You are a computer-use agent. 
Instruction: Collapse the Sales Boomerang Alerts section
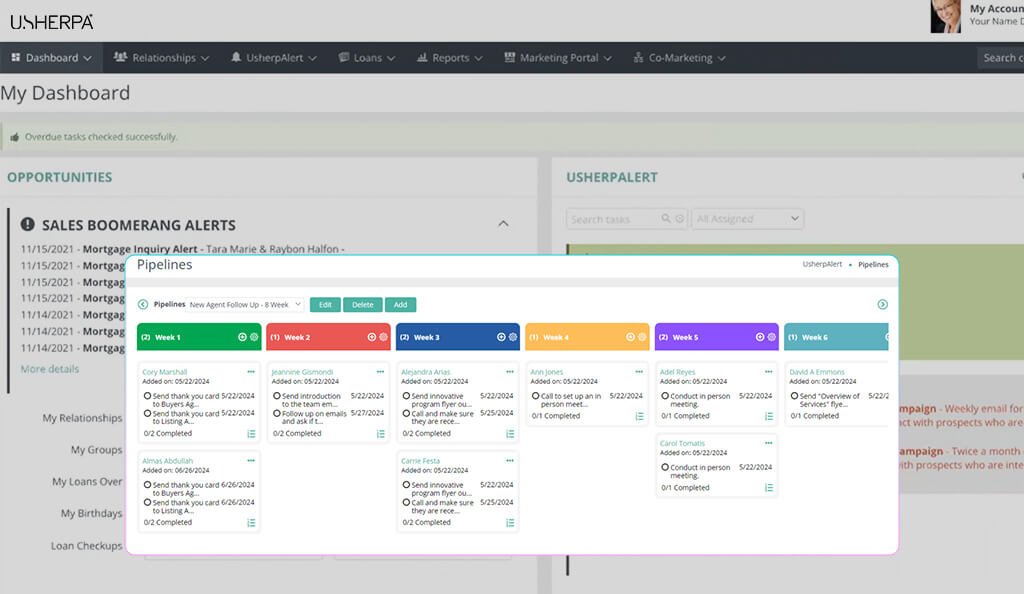click(x=502, y=223)
